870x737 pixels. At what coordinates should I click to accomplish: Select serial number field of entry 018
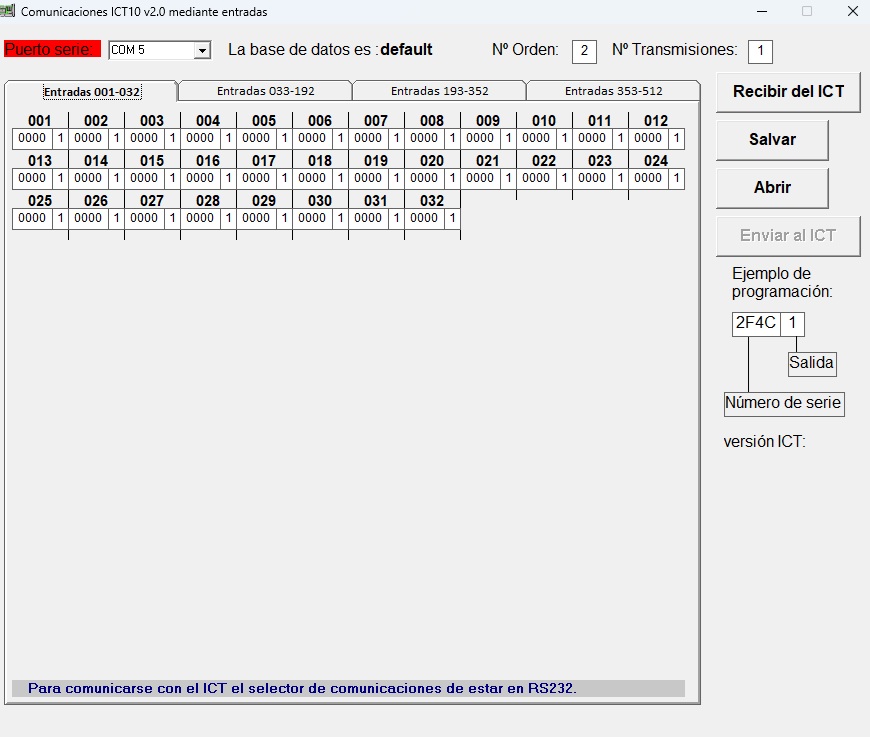[312, 178]
